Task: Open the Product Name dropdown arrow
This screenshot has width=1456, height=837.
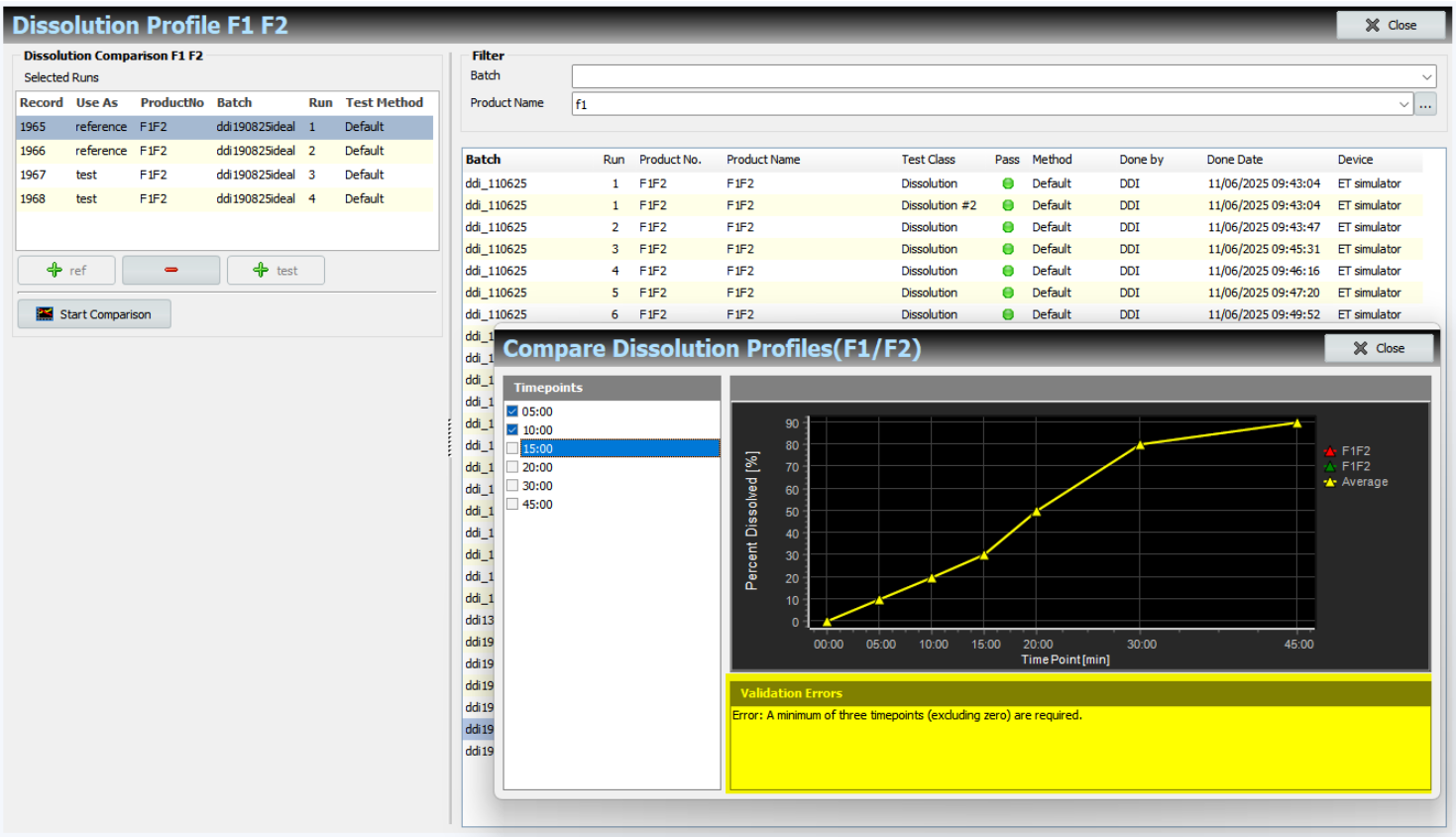Action: pyautogui.click(x=1403, y=104)
